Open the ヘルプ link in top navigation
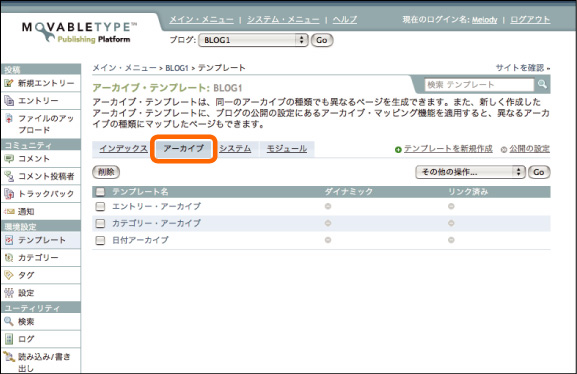This screenshot has height=374, width=577. 345,20
